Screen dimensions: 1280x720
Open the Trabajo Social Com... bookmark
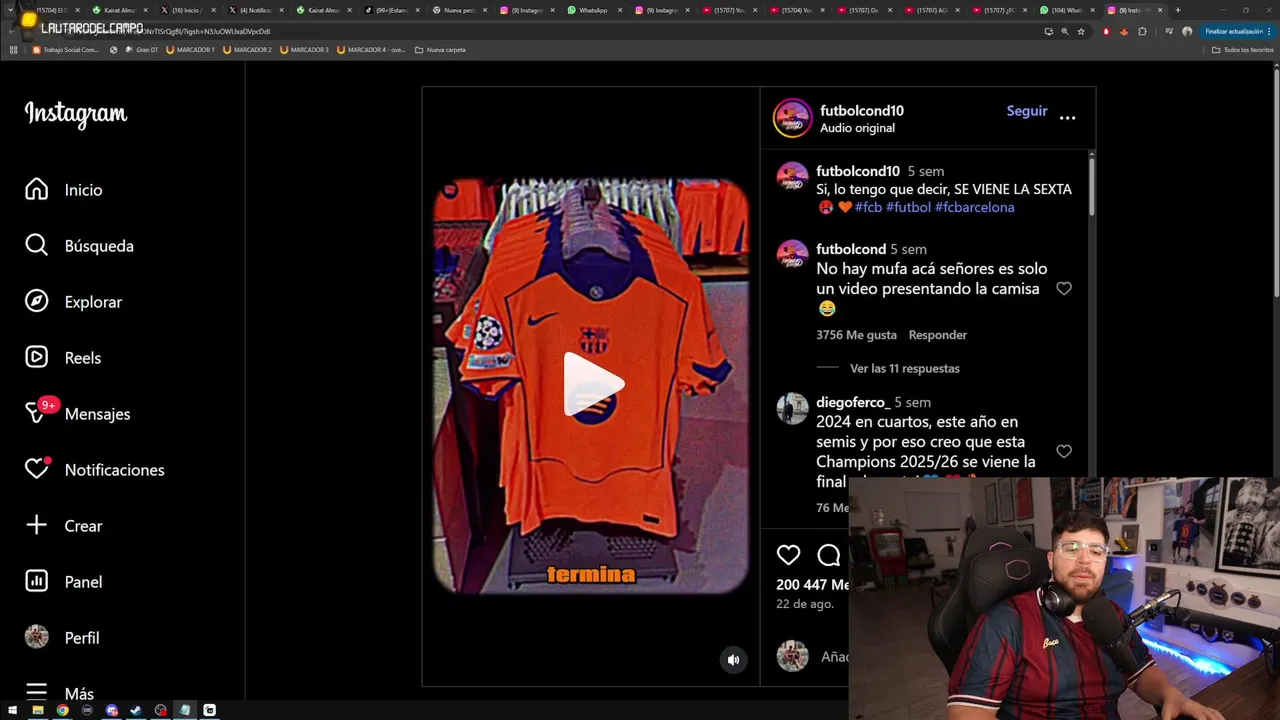(66, 50)
